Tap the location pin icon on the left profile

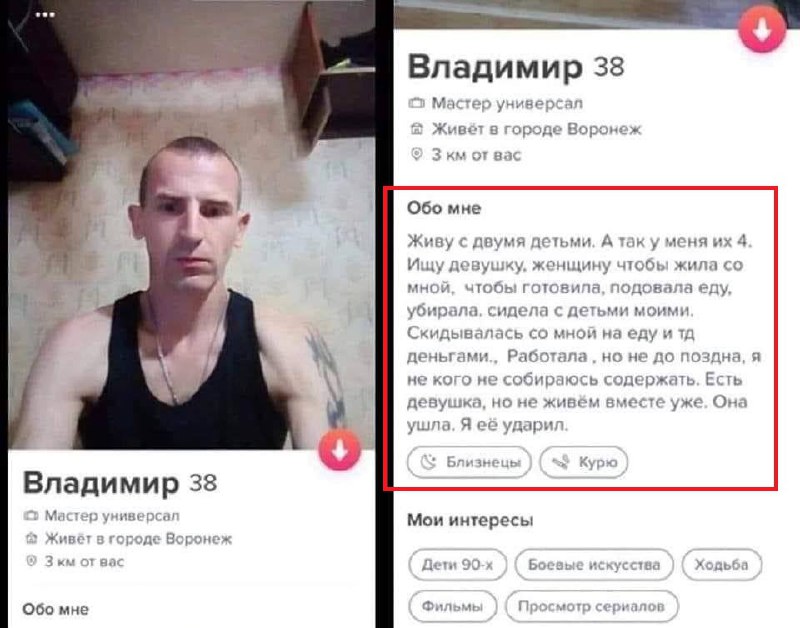pos(31,561)
